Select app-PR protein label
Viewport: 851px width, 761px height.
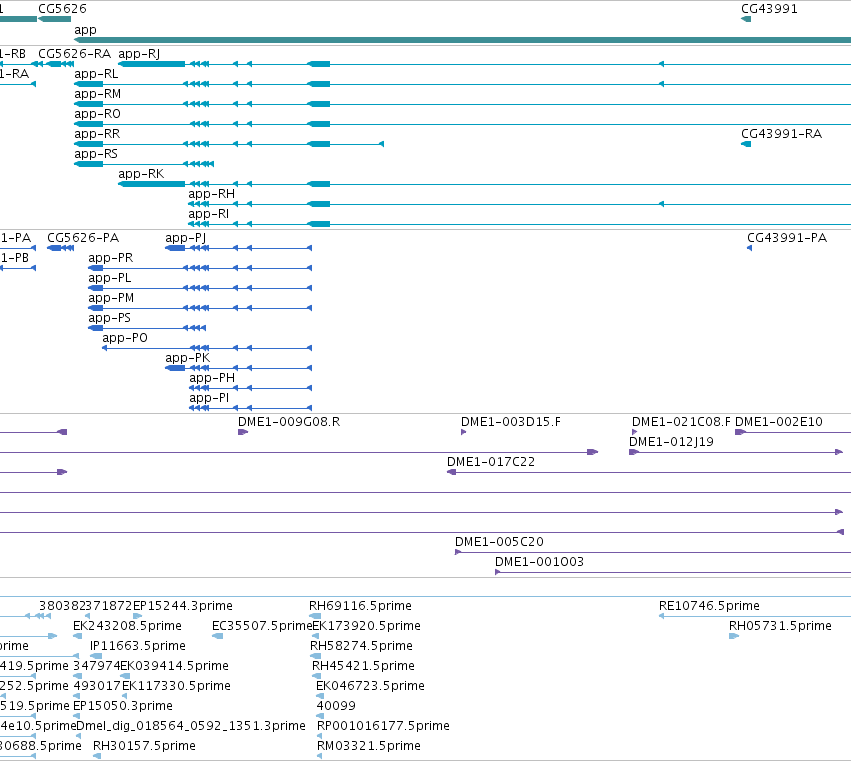[x=111, y=258]
